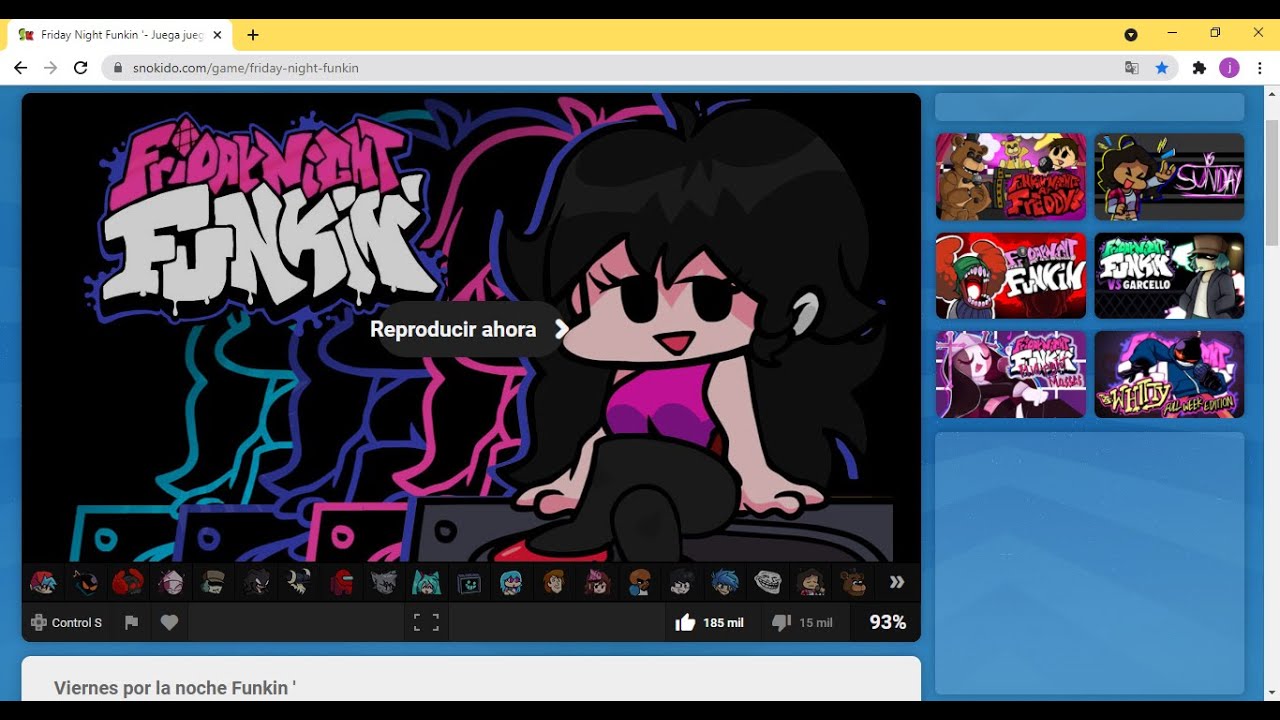Select the pixel smiley monitor face icon
The height and width of the screenshot is (720, 1280).
(469, 582)
